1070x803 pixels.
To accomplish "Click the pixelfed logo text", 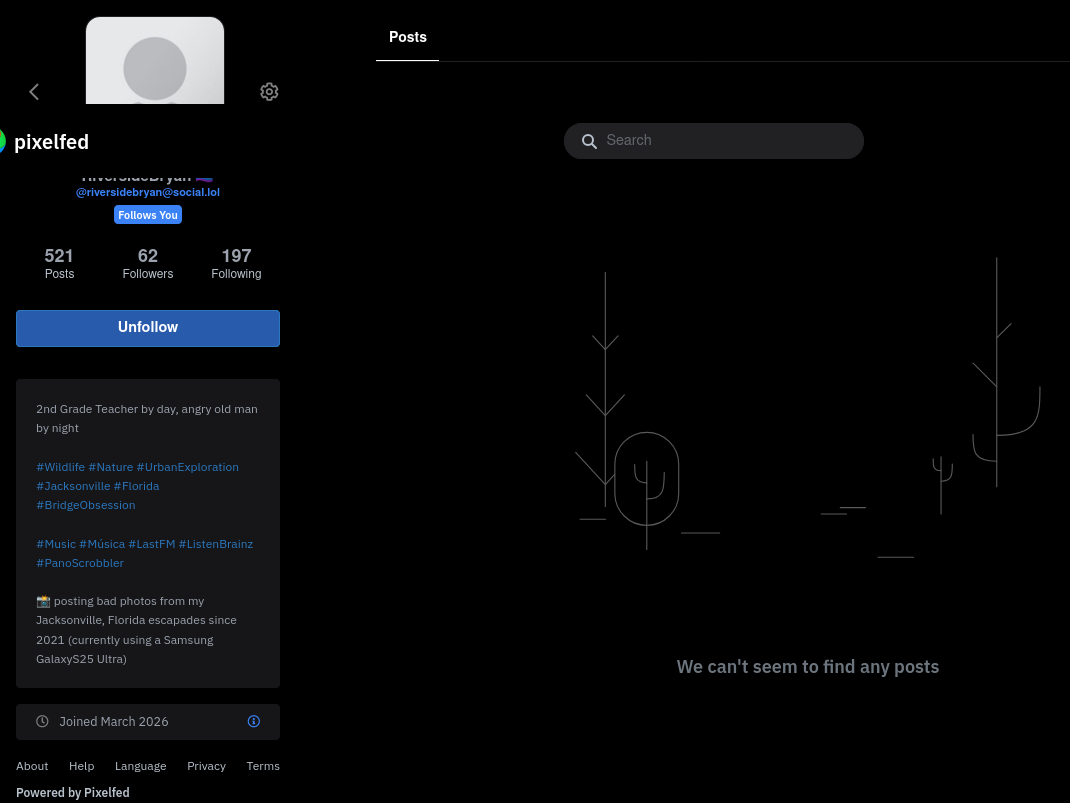I will (51, 142).
